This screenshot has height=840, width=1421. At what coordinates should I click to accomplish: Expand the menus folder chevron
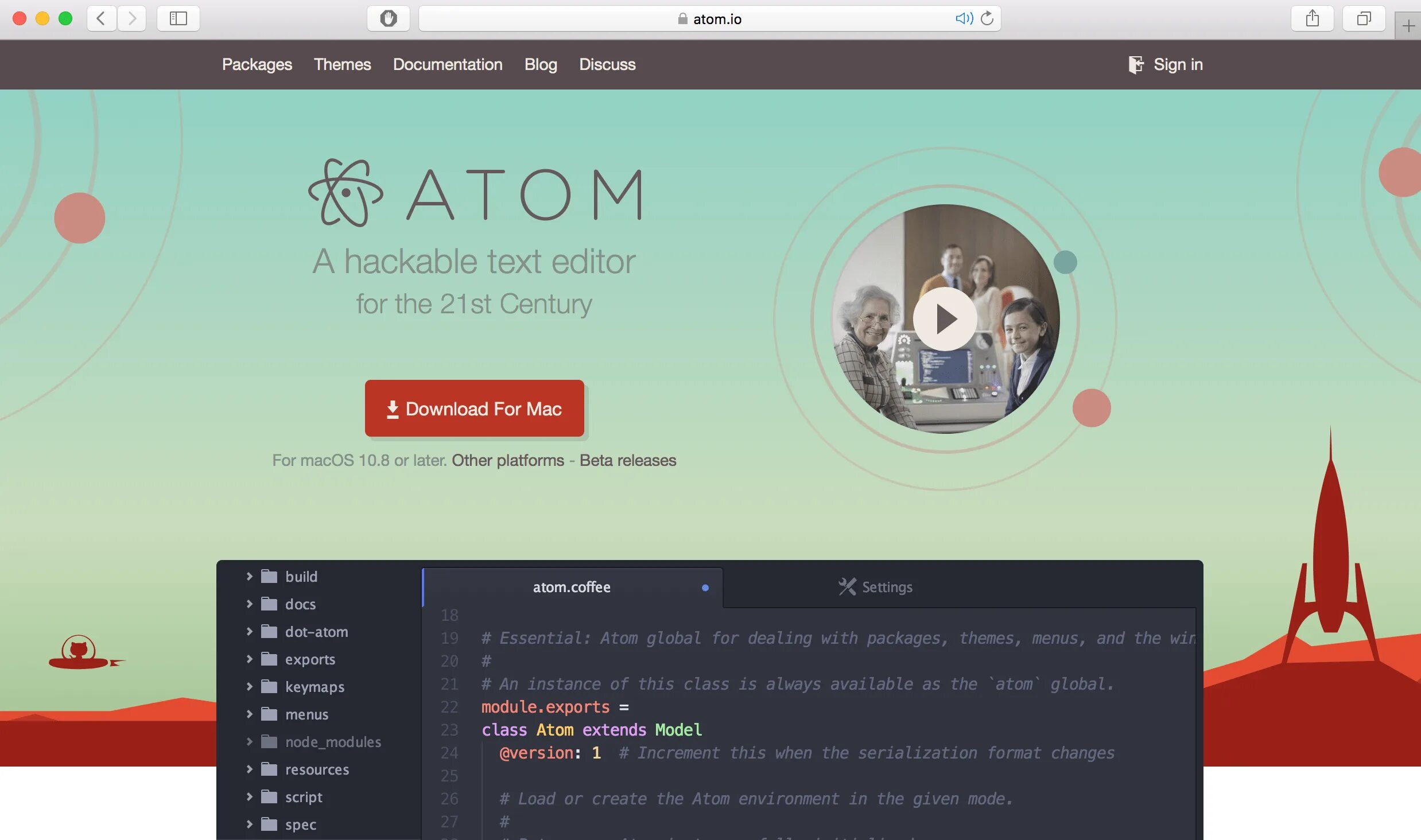coord(249,714)
